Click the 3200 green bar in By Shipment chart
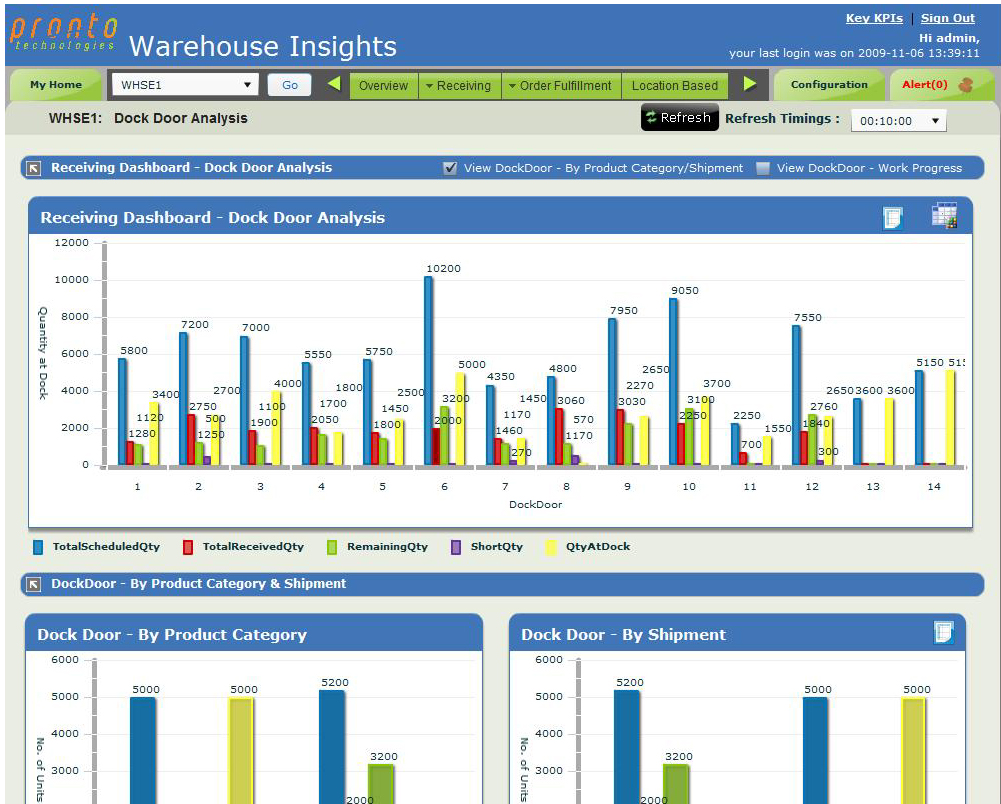1001x804 pixels. (x=676, y=784)
